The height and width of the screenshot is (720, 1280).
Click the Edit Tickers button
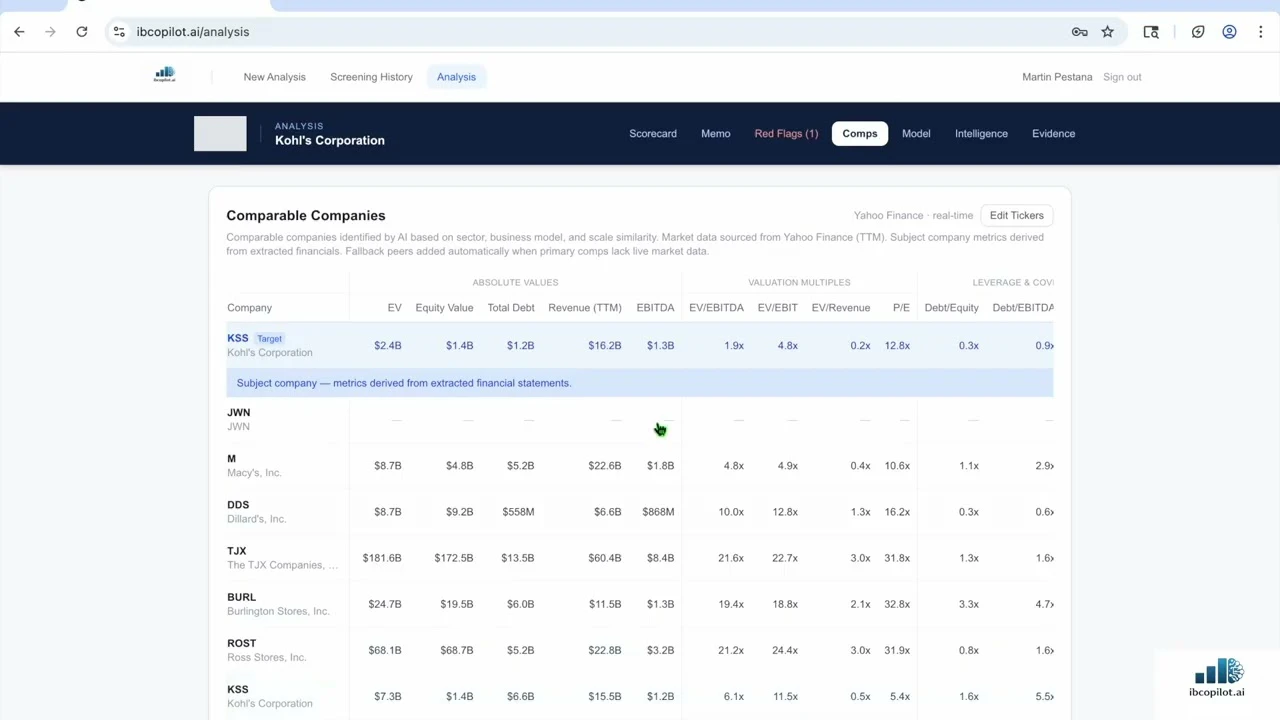point(1016,215)
